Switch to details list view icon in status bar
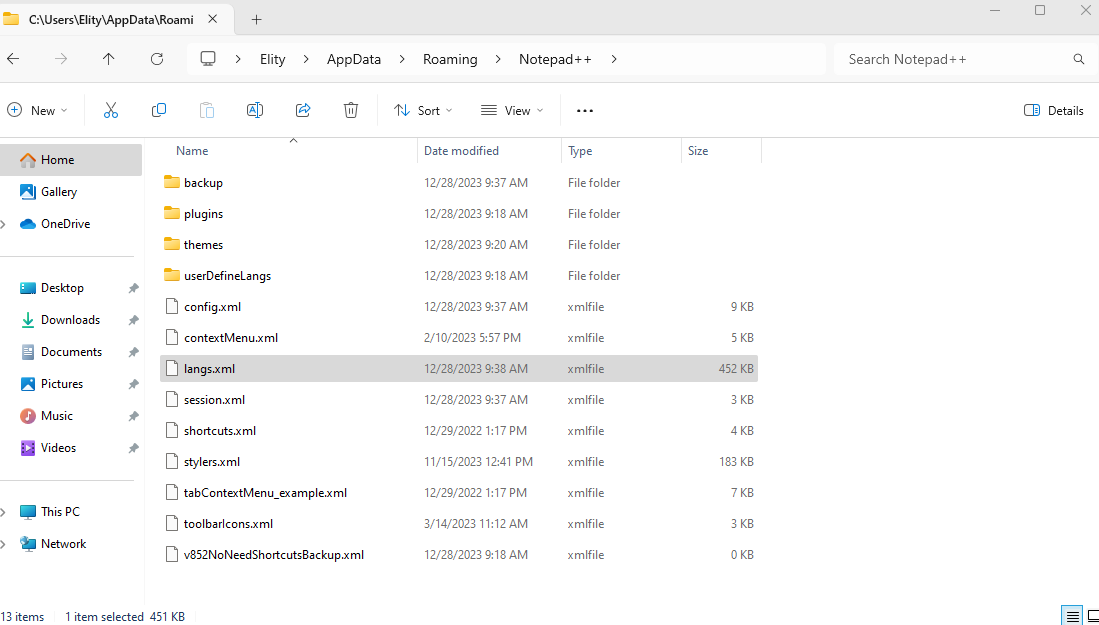 point(1072,617)
